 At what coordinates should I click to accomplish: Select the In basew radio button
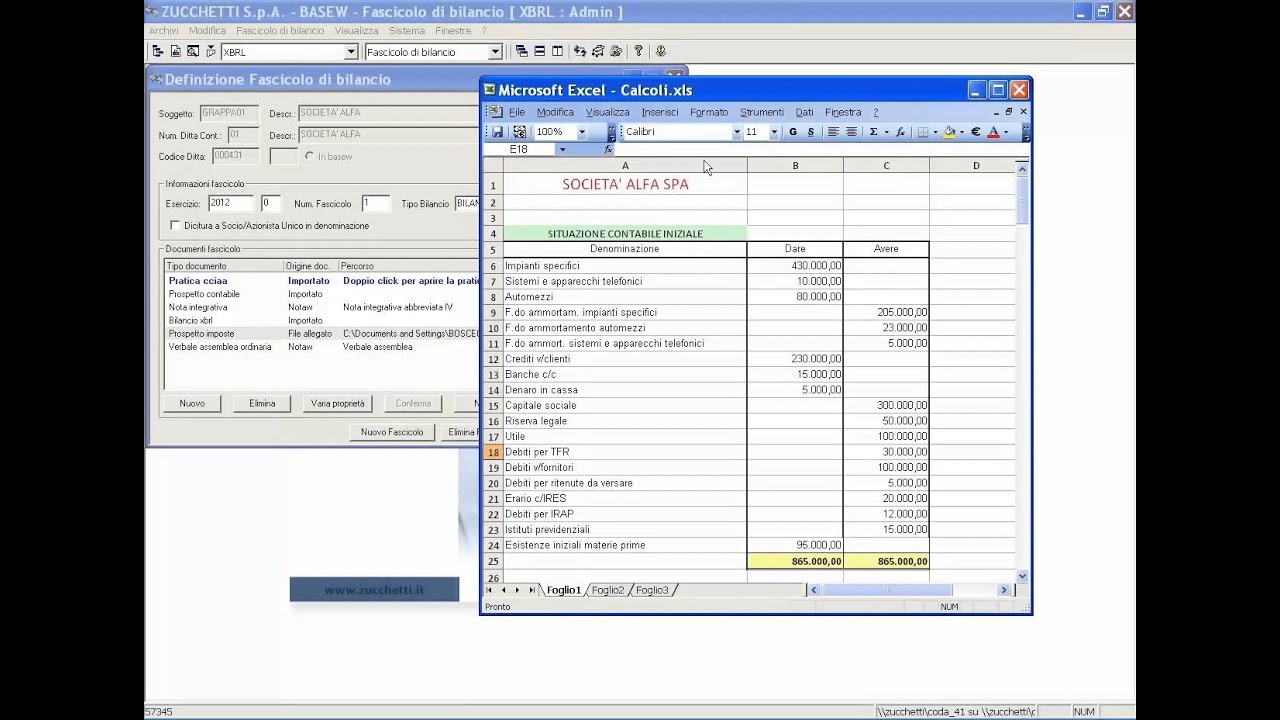tap(309, 157)
